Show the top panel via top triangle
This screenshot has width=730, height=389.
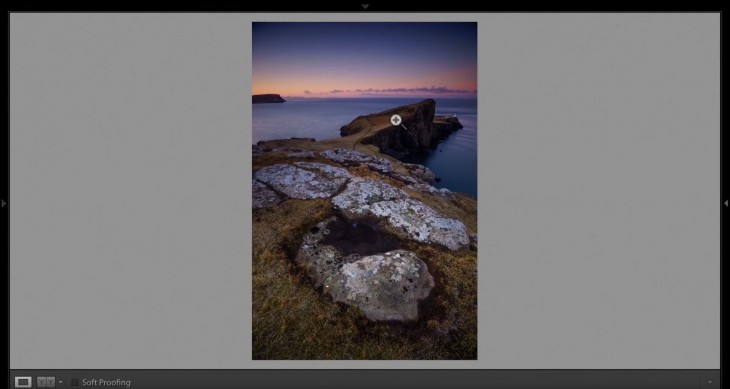[x=365, y=7]
